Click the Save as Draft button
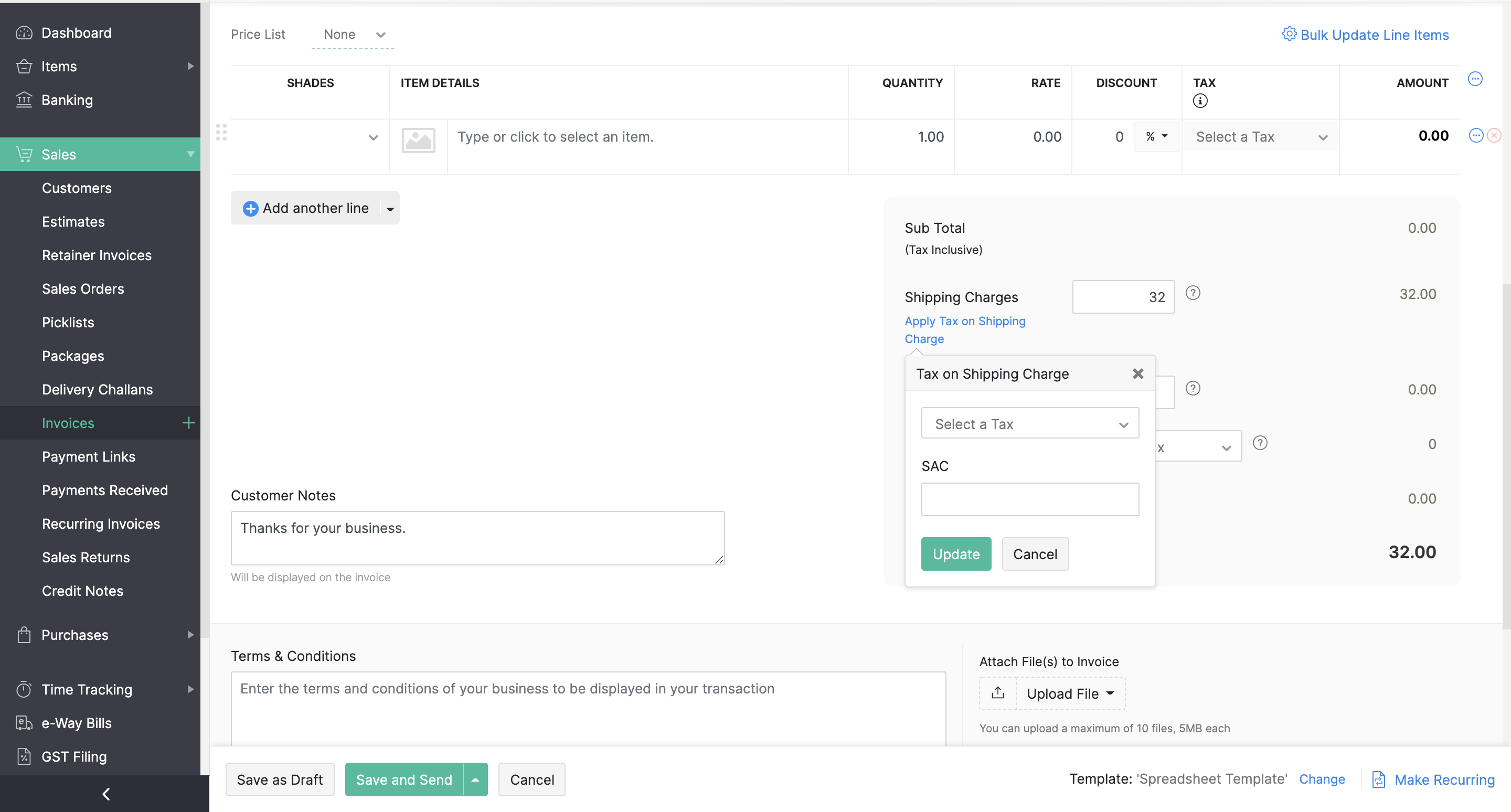The height and width of the screenshot is (812, 1511). click(x=279, y=779)
